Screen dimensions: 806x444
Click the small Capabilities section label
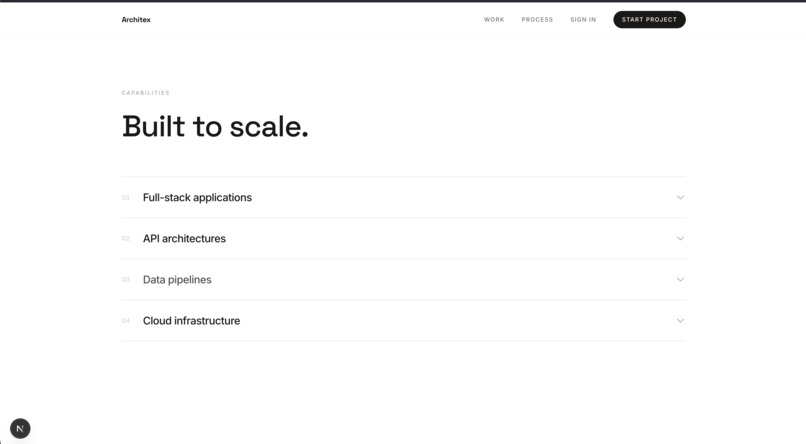pyautogui.click(x=145, y=93)
